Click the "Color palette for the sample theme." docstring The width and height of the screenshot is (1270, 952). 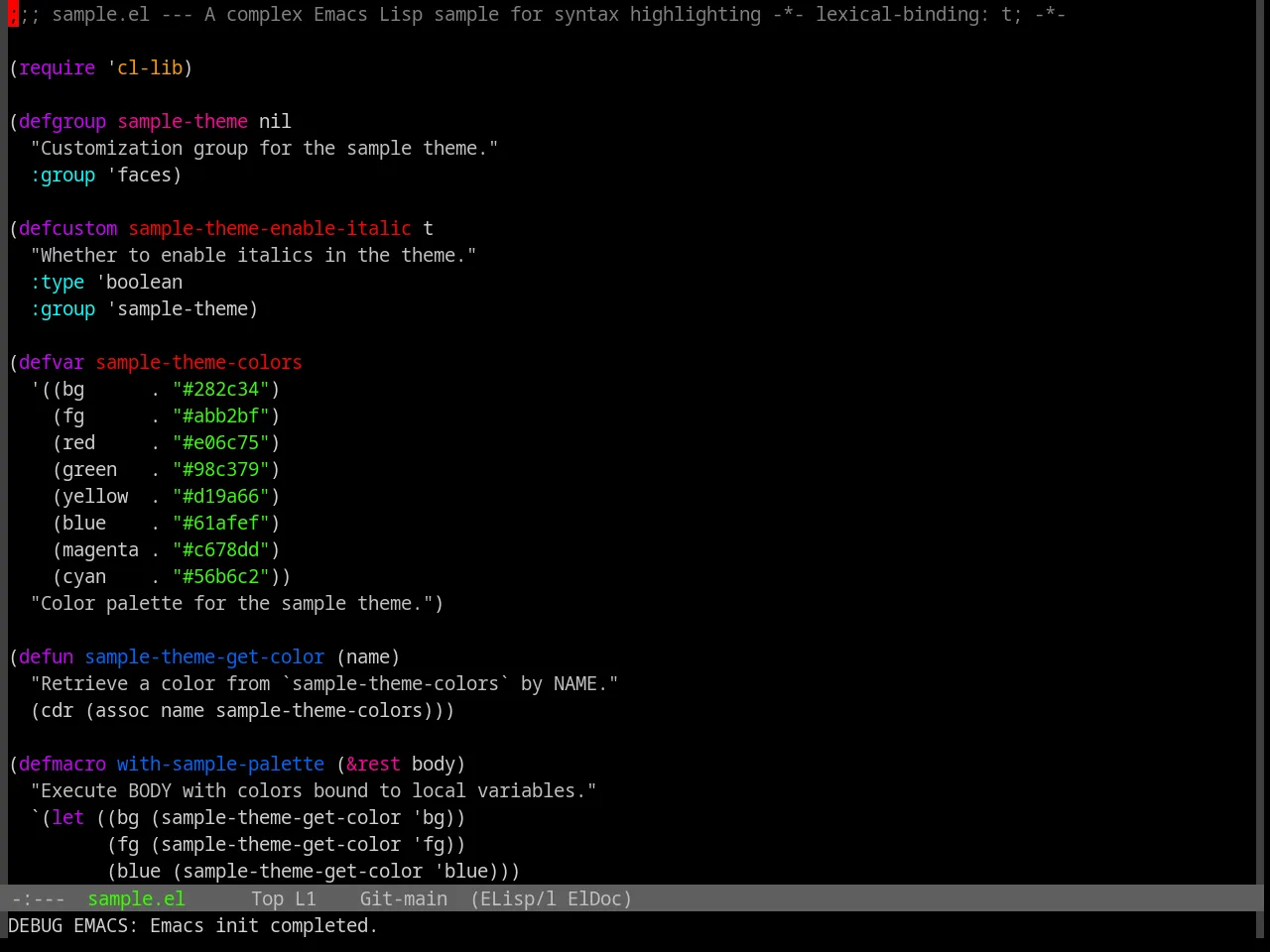(231, 603)
